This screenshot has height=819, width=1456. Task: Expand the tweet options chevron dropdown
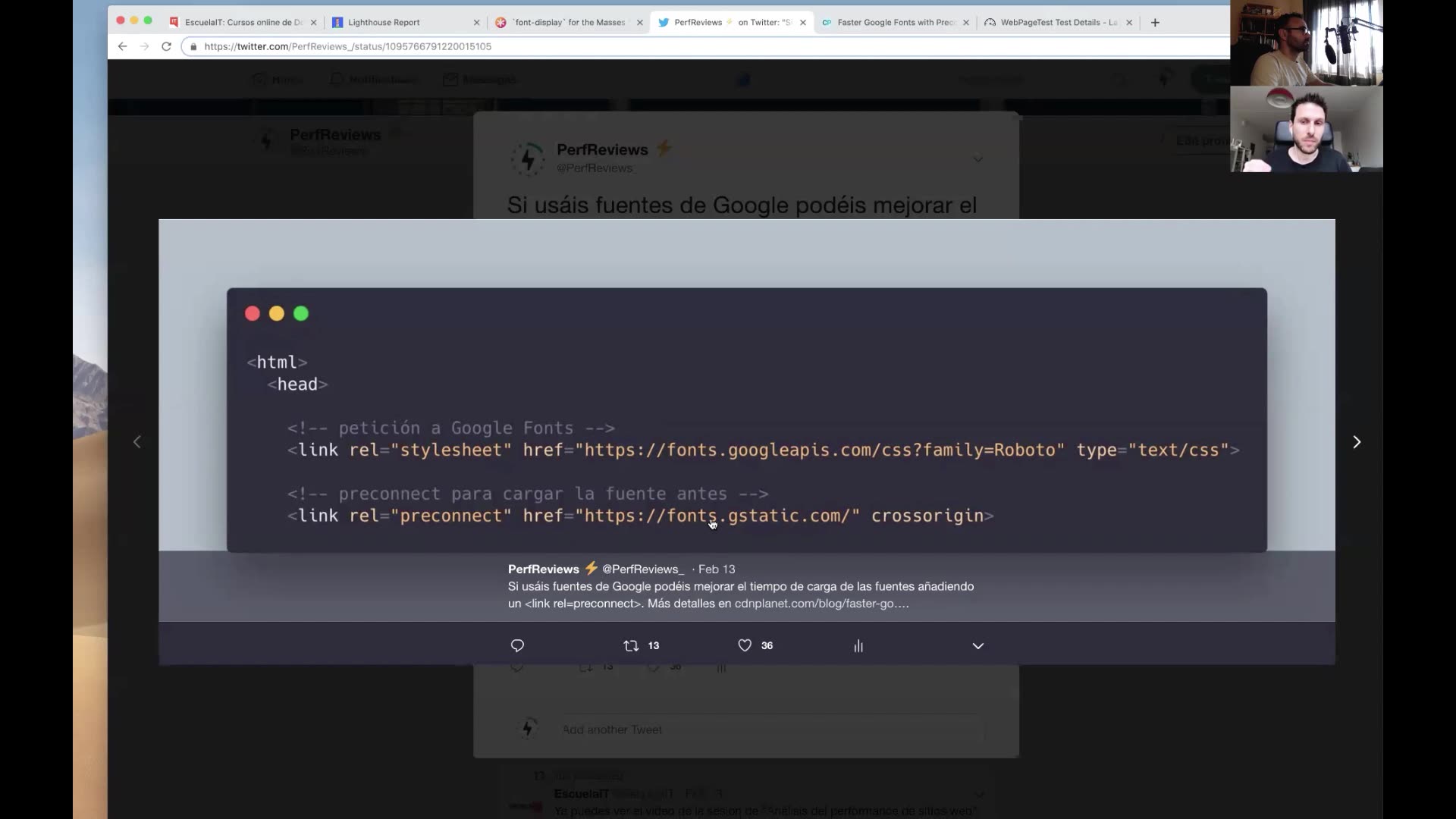point(978,645)
